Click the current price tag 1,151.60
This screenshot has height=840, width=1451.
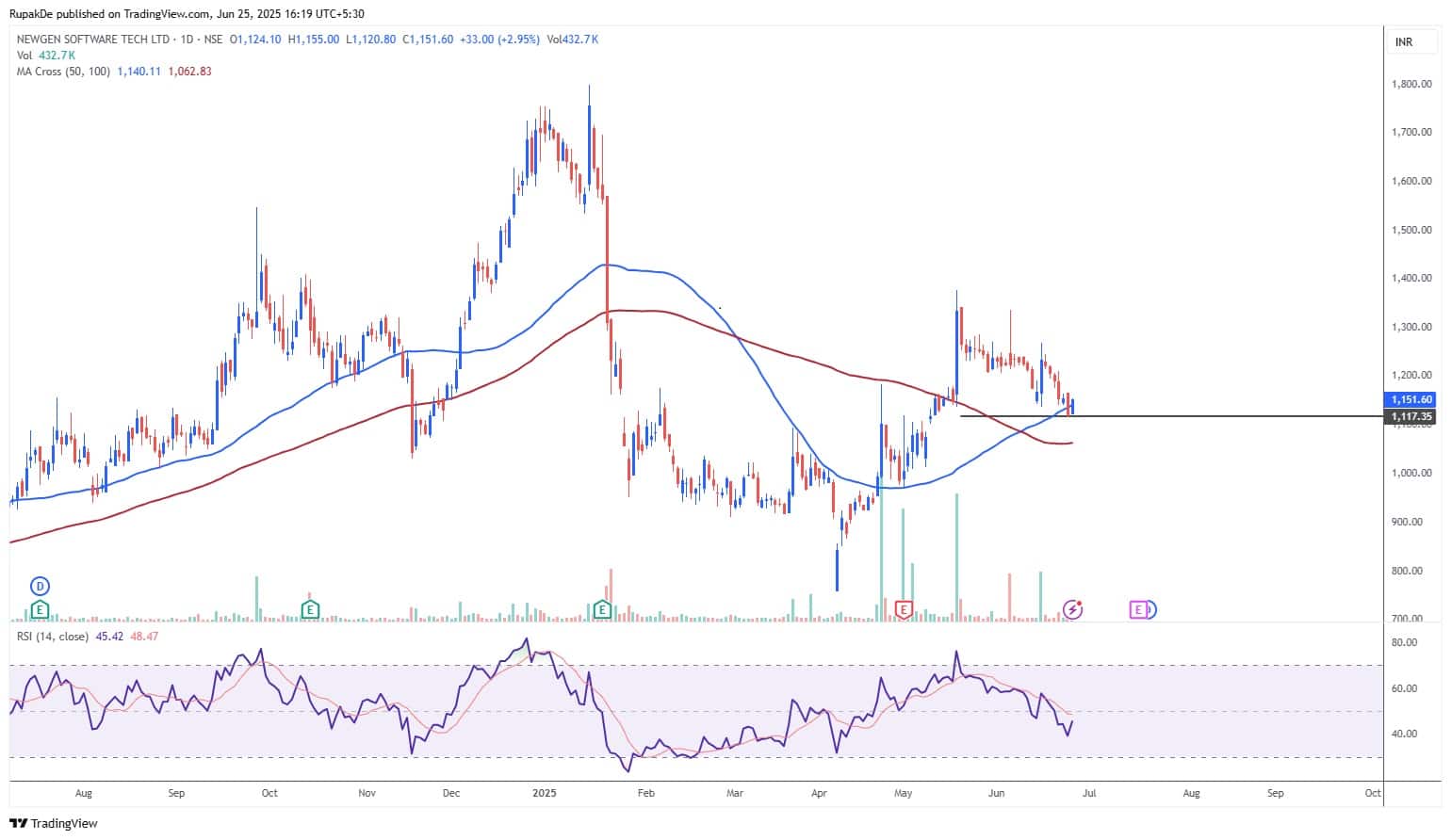[1410, 399]
